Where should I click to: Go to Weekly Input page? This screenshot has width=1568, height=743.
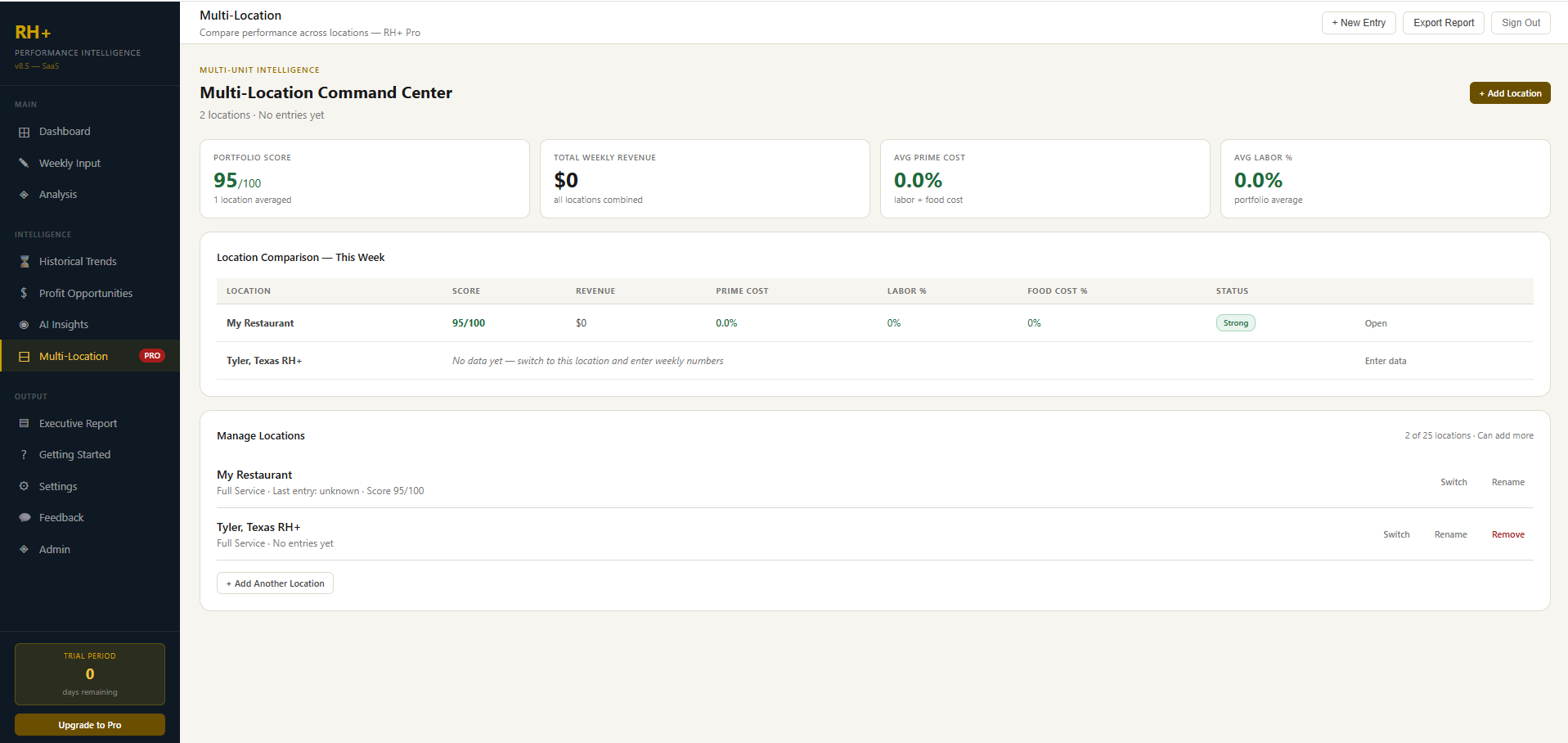(x=90, y=163)
